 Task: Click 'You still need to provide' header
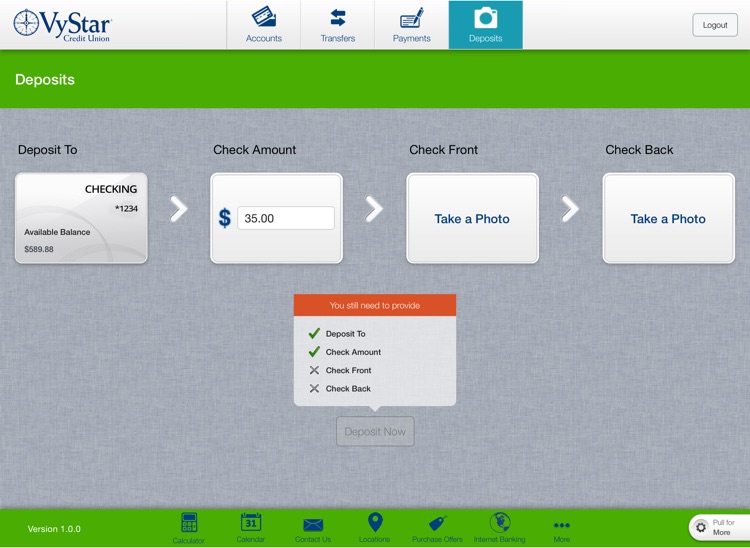coord(375,305)
